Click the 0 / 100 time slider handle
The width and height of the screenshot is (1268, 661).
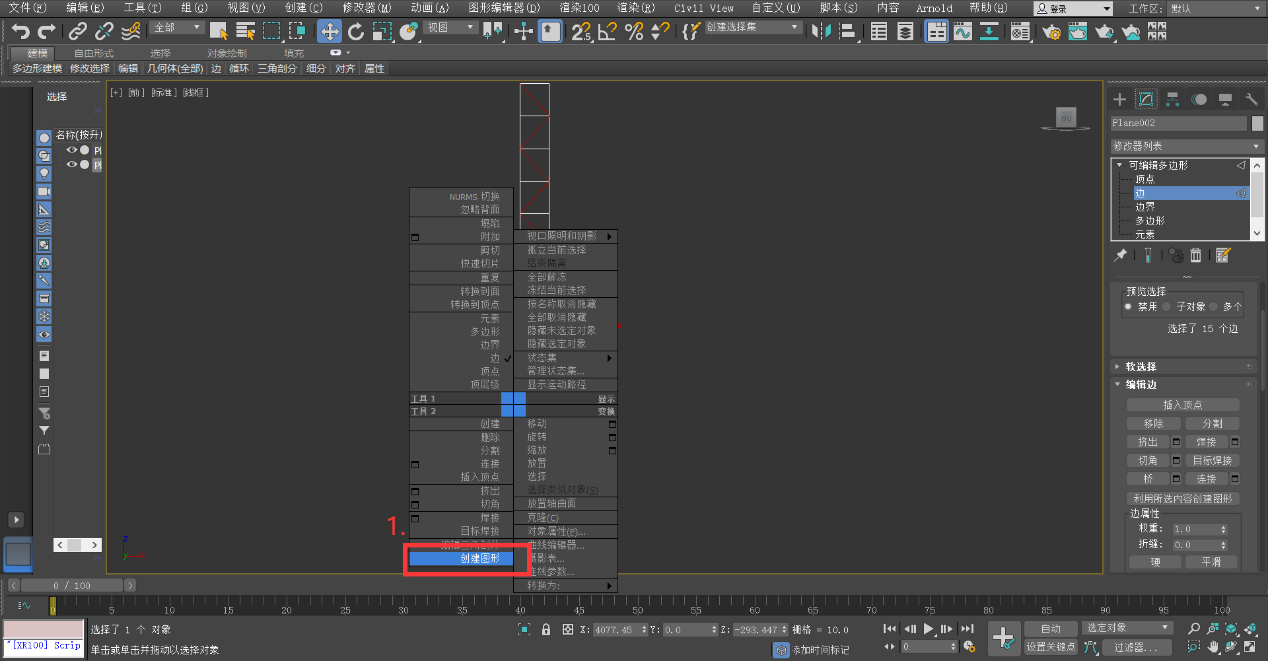coord(72,585)
